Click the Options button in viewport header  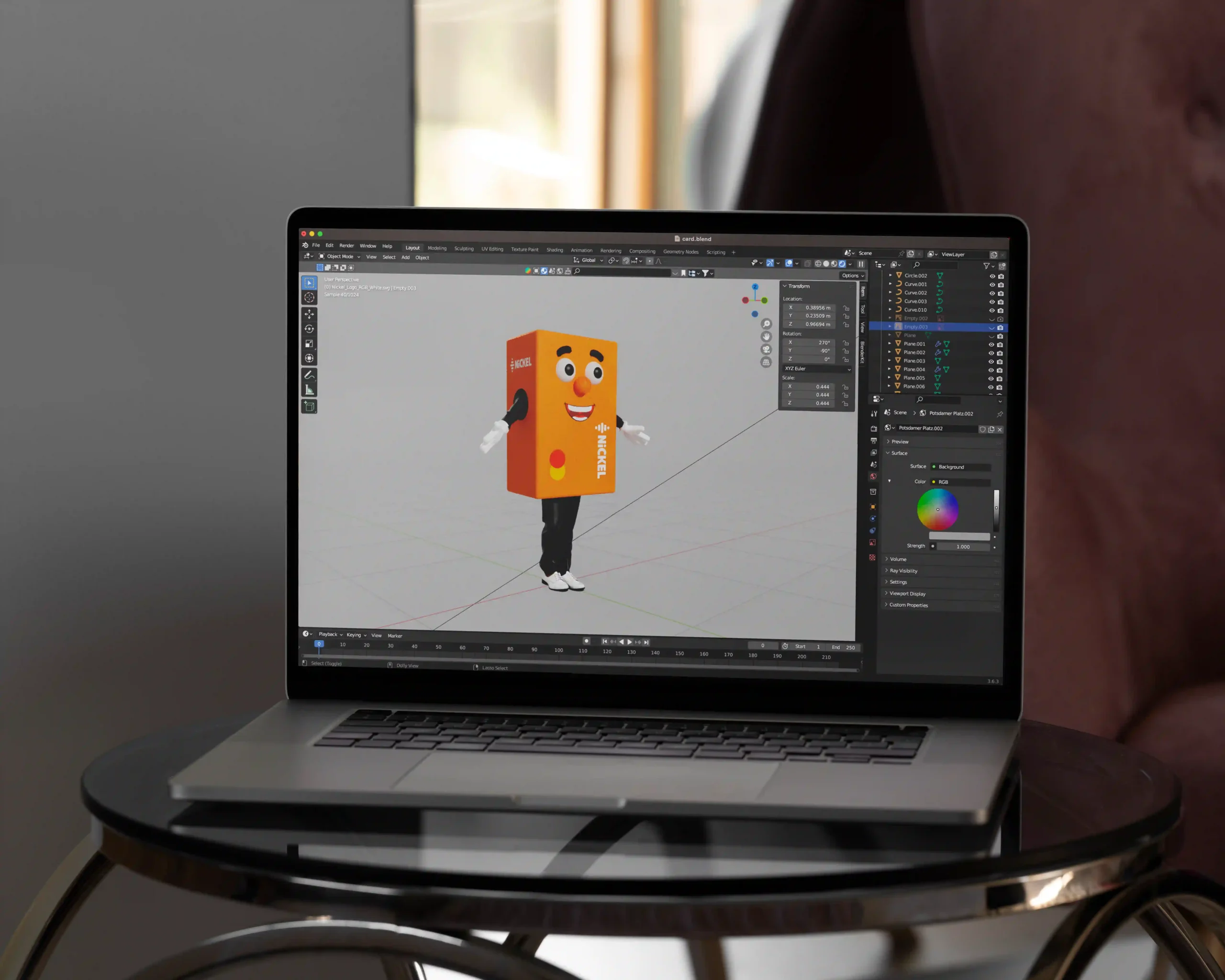(852, 276)
